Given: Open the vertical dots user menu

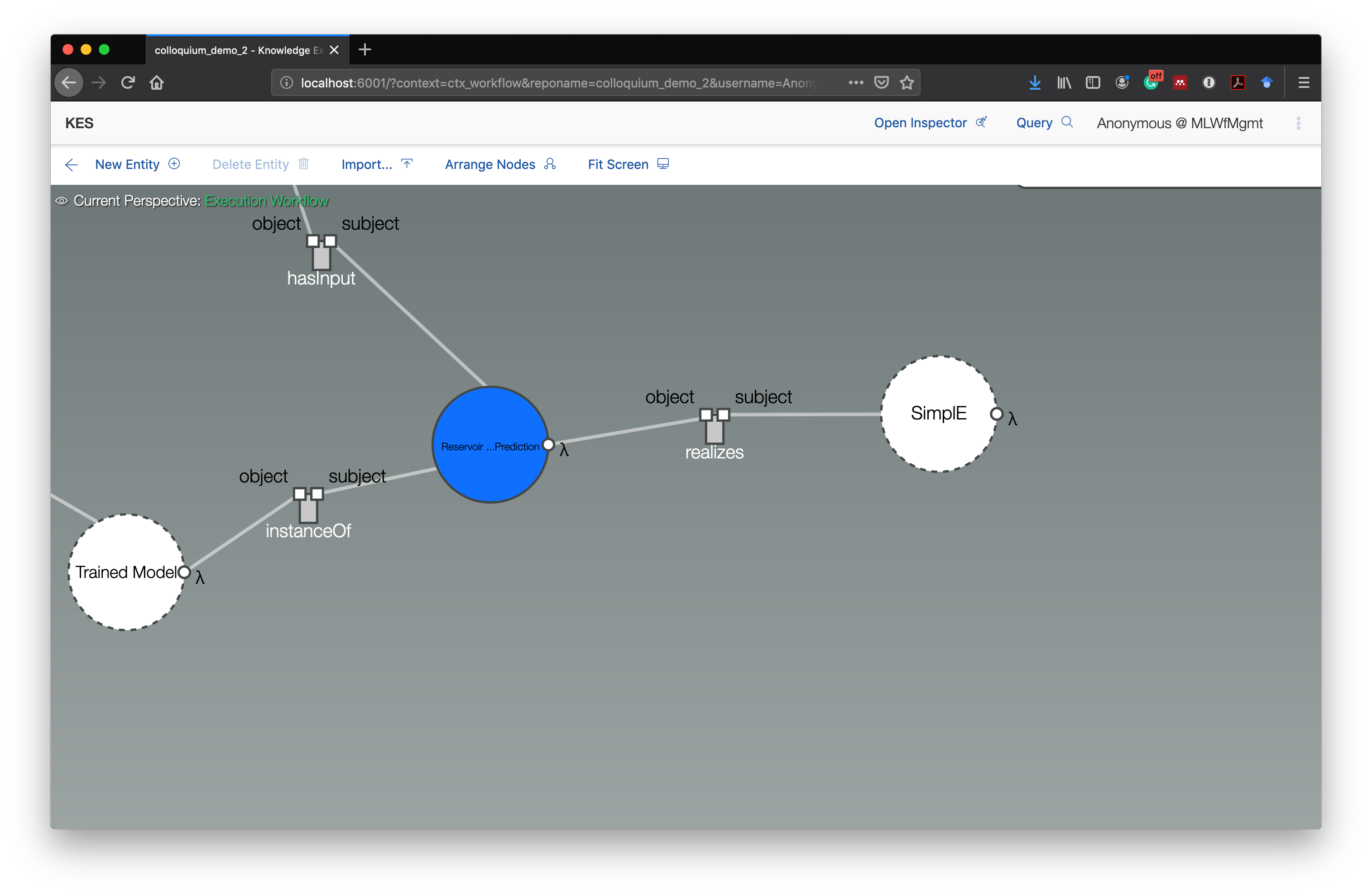Looking at the screenshot, I should (1298, 123).
